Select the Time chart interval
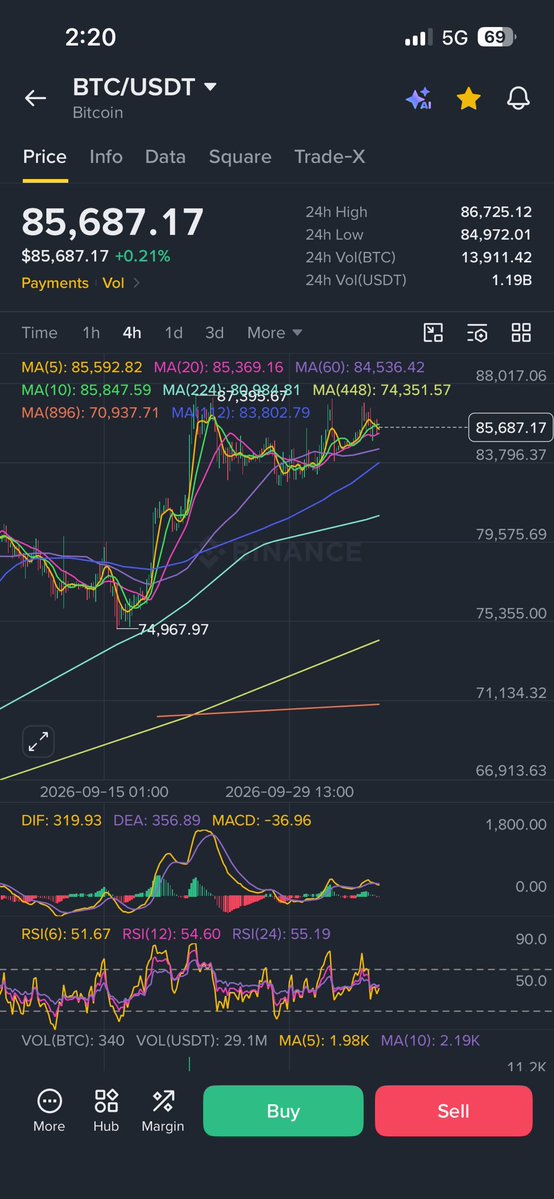 39,333
